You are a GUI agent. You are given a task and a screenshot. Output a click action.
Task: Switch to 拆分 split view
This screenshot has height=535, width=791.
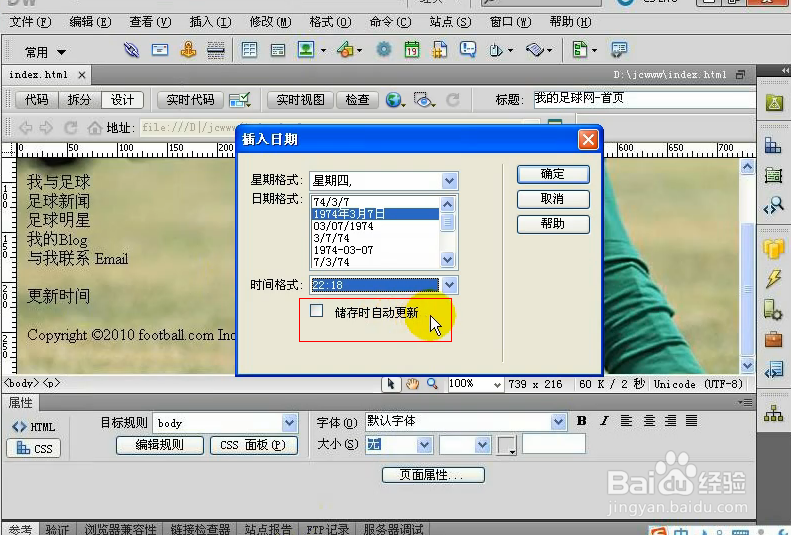coord(79,100)
